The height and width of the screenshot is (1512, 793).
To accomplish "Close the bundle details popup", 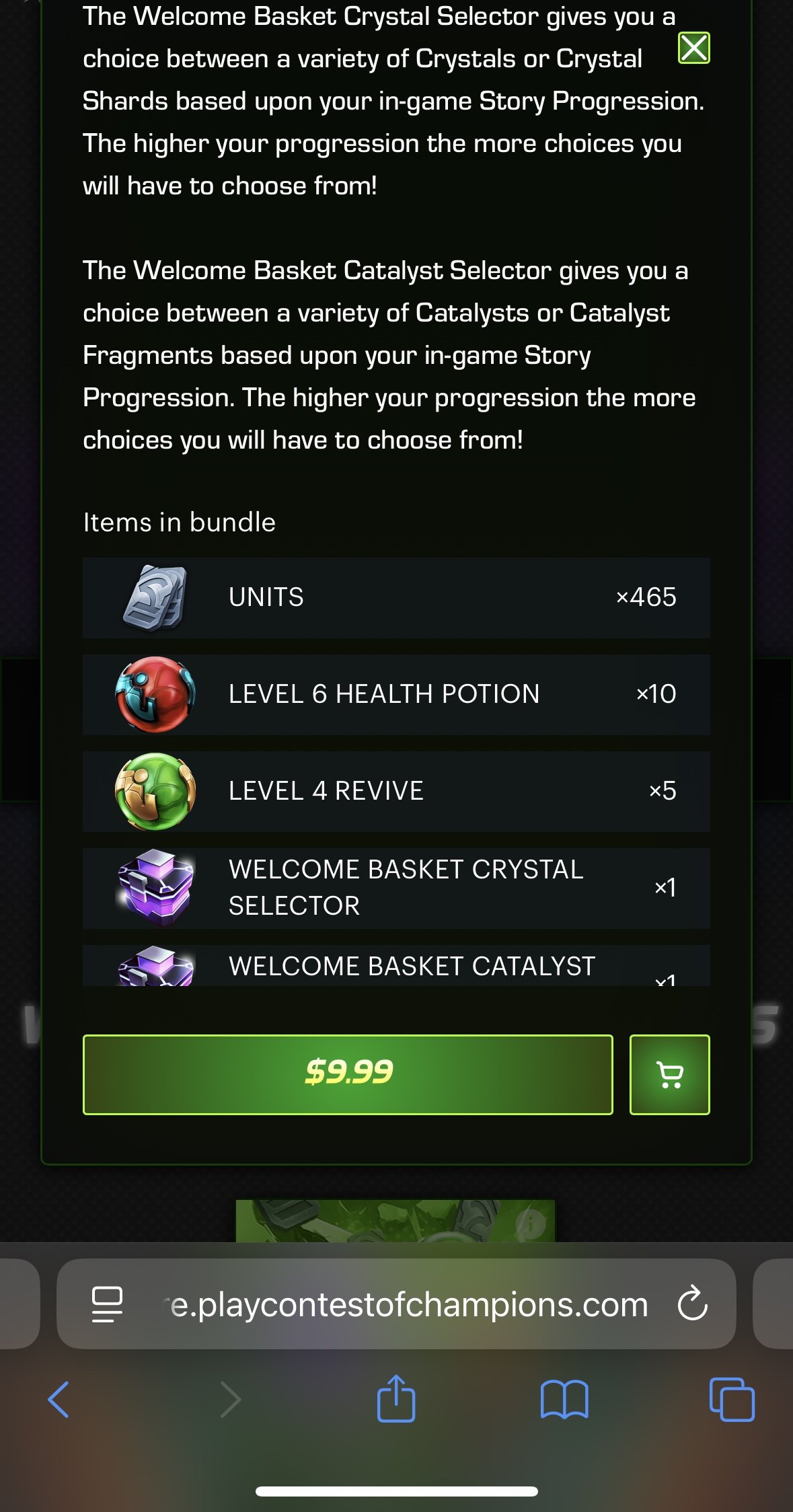I will tap(694, 48).
